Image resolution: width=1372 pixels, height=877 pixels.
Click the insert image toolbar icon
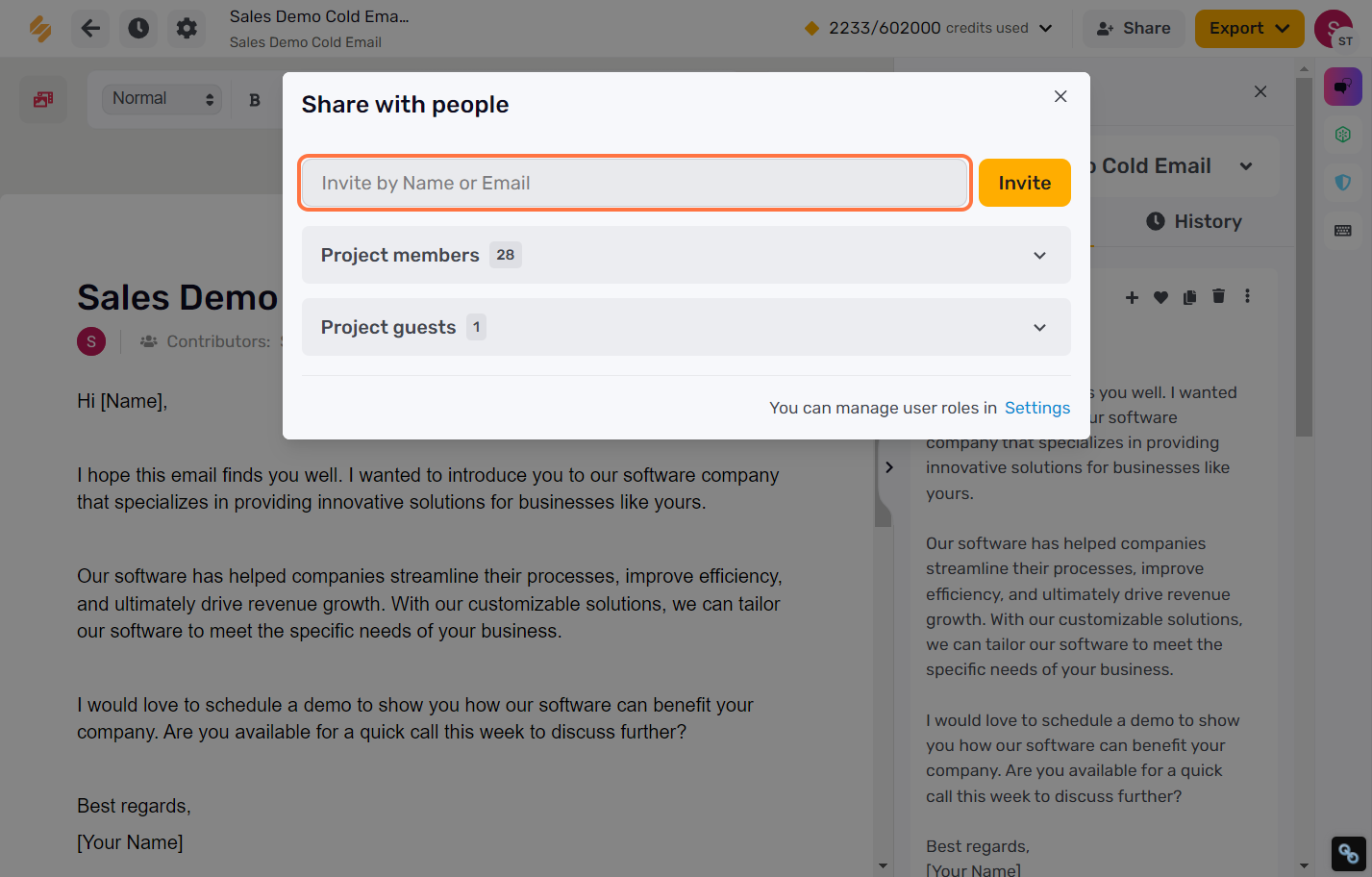(43, 99)
